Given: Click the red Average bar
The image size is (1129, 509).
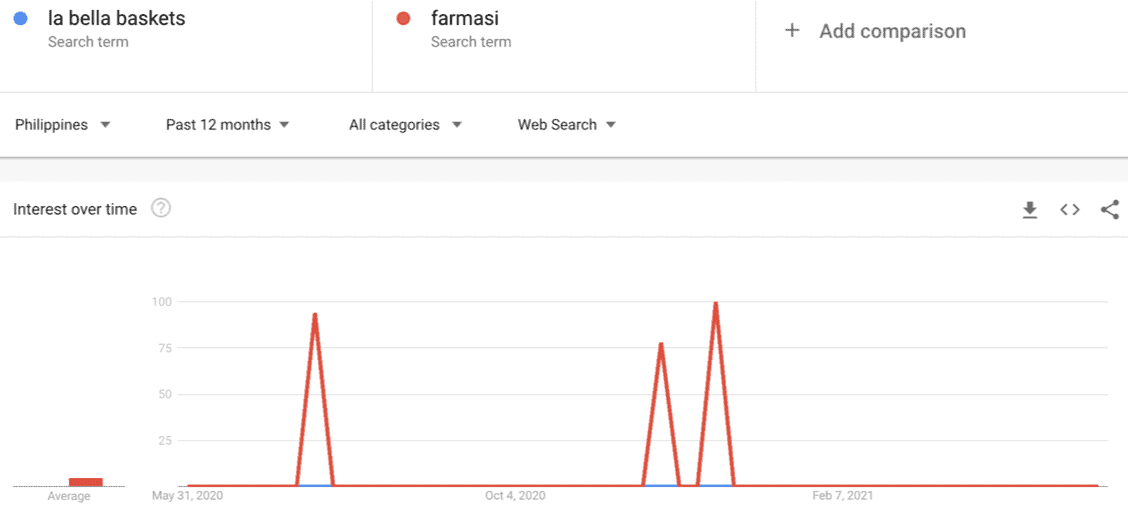Looking at the screenshot, I should click(86, 482).
